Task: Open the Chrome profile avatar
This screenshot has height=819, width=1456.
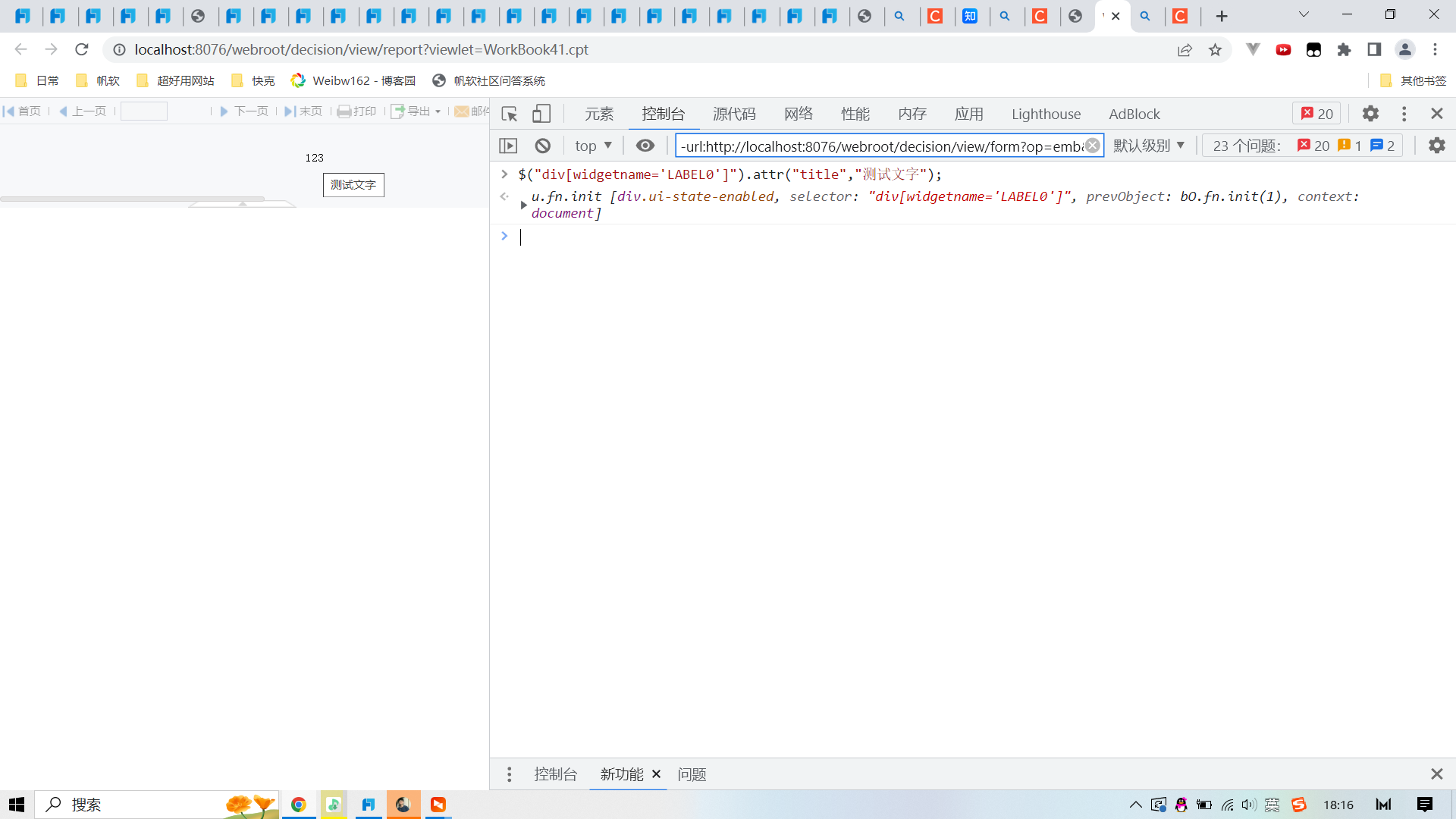Action: pos(1405,49)
